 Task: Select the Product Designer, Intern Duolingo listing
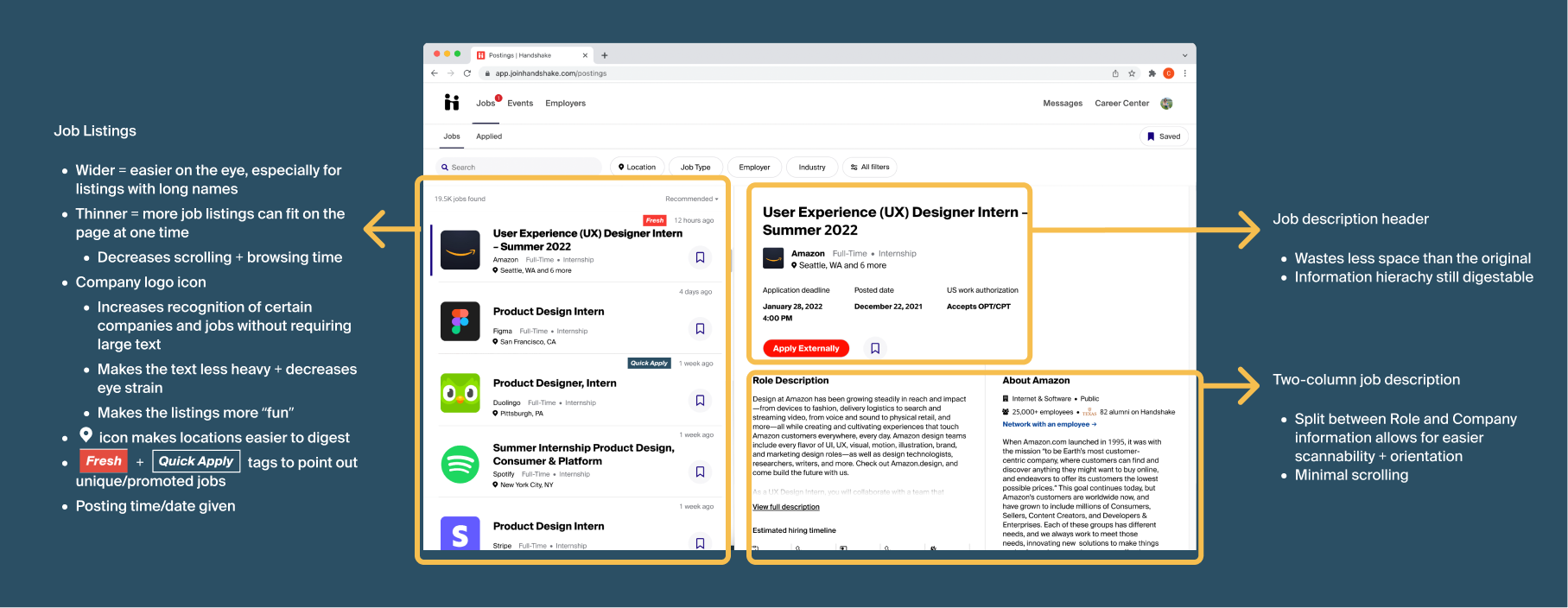click(555, 383)
